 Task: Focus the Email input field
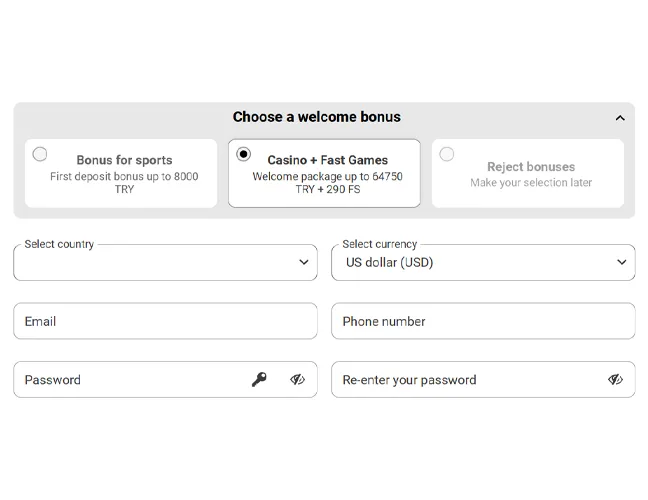165,321
